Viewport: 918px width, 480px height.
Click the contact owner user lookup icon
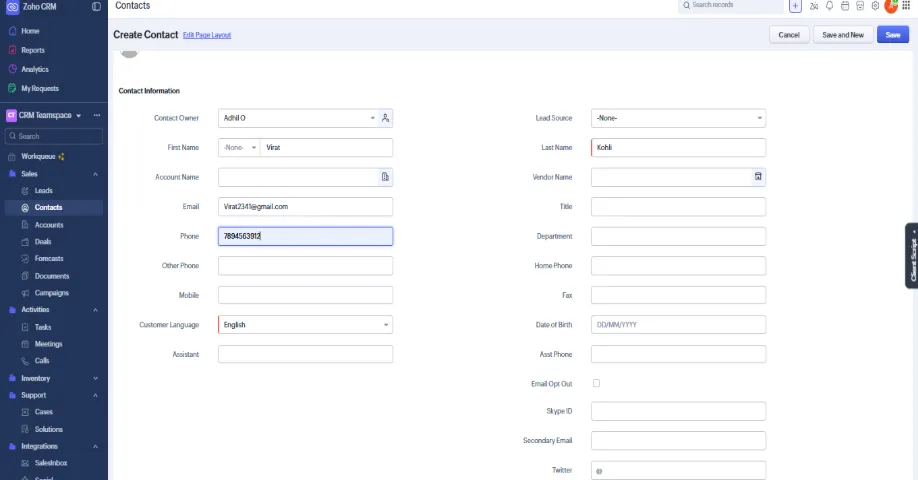[x=385, y=118]
